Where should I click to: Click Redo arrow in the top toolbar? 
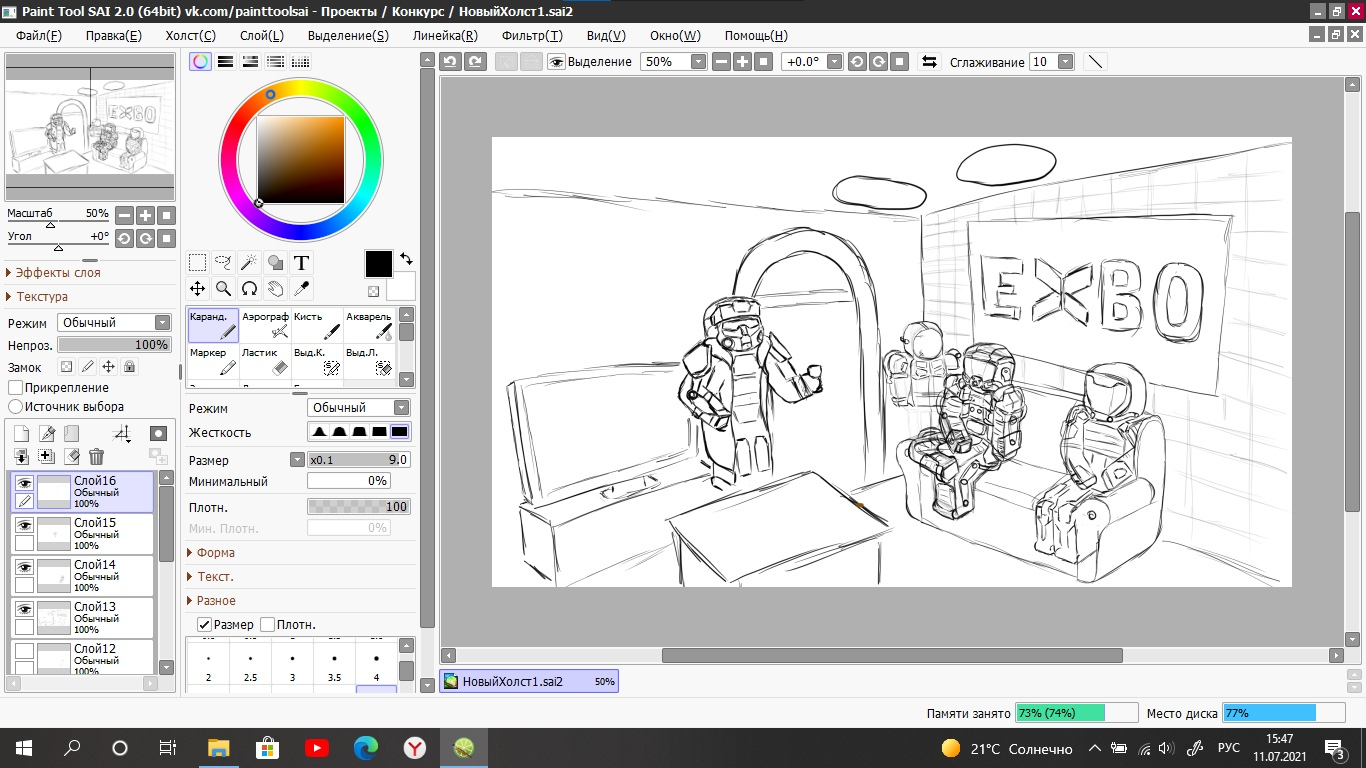[475, 61]
